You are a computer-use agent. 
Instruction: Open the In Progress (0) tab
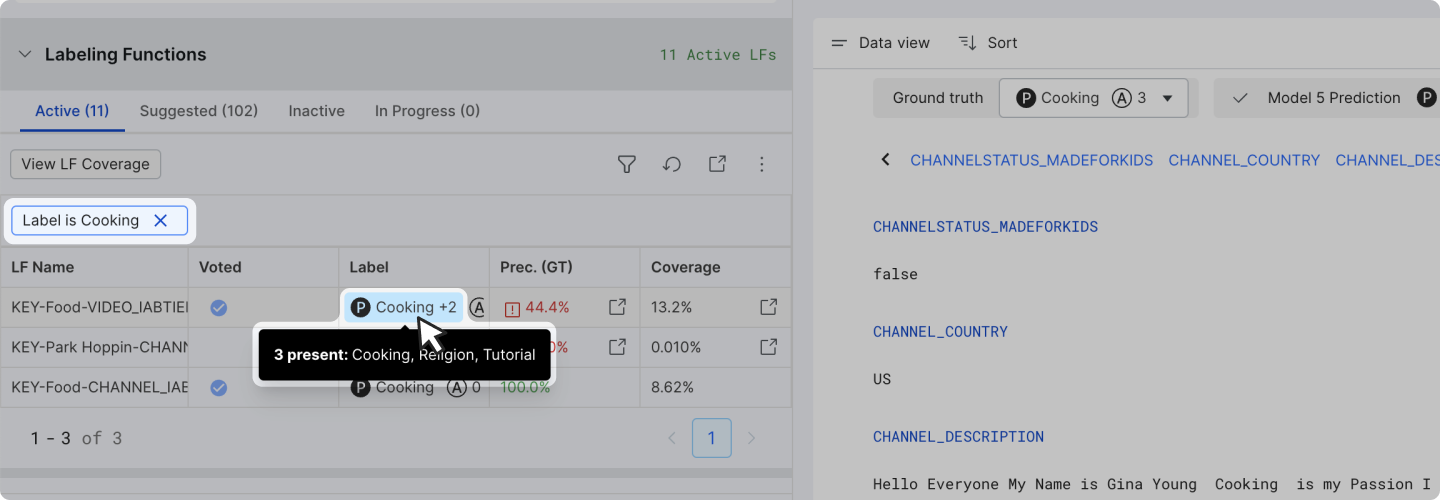[x=427, y=111]
